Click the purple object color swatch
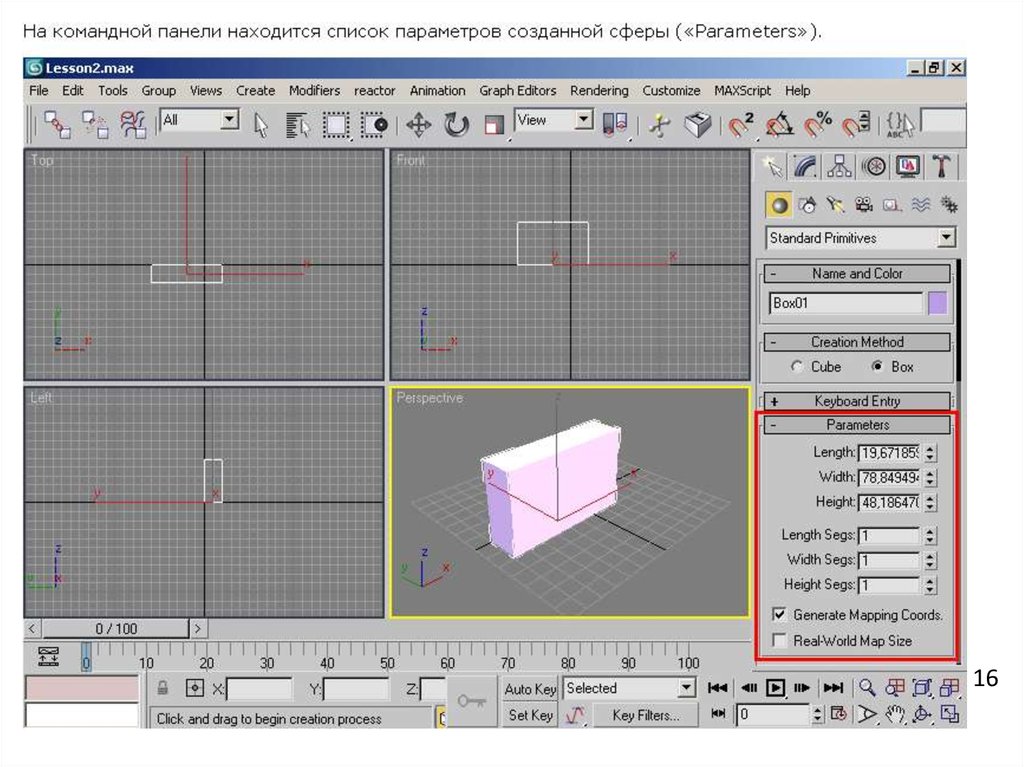Viewport: 1024px width, 767px height. click(x=937, y=303)
